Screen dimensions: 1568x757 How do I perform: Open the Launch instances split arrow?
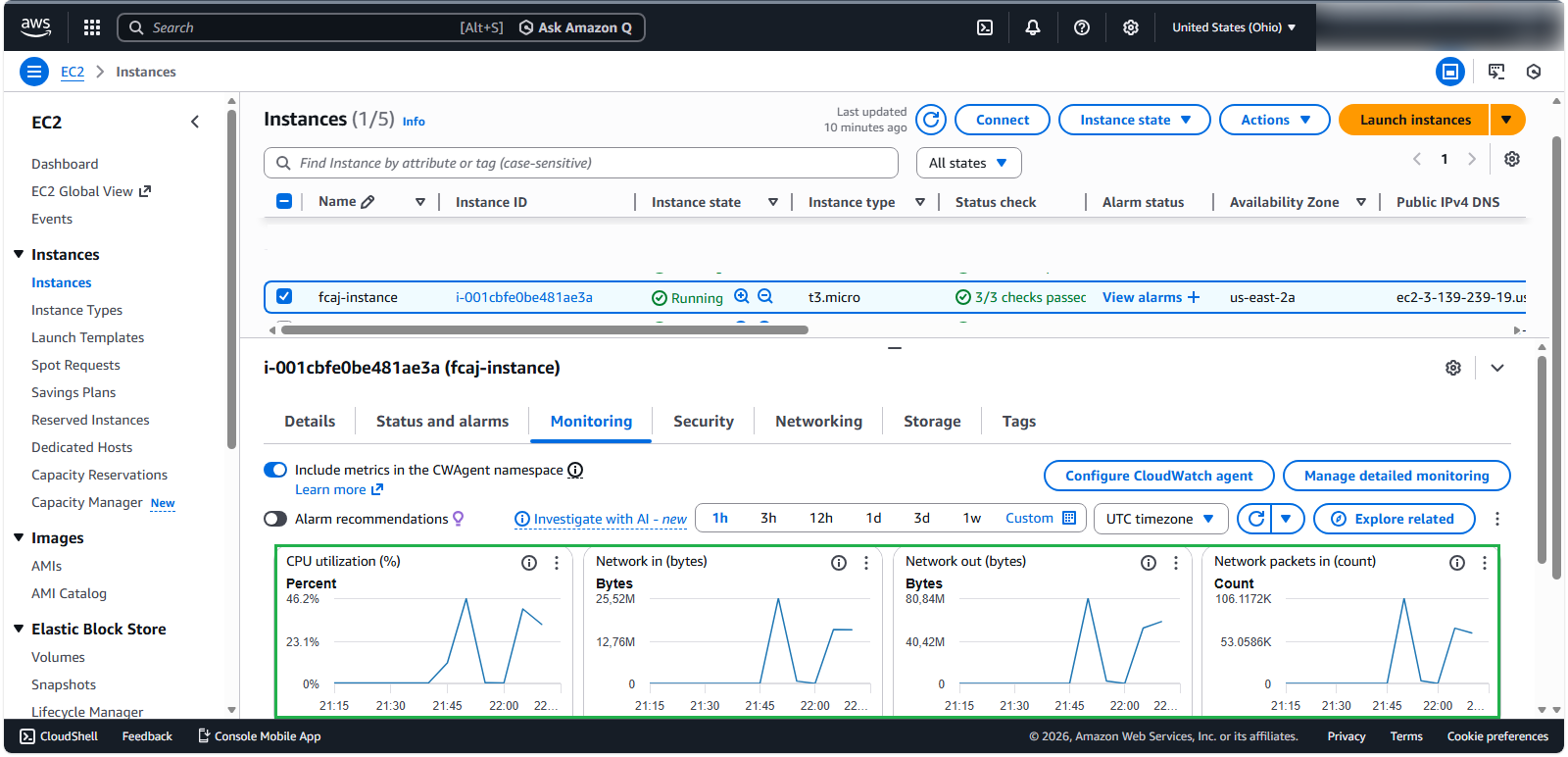pos(1507,120)
